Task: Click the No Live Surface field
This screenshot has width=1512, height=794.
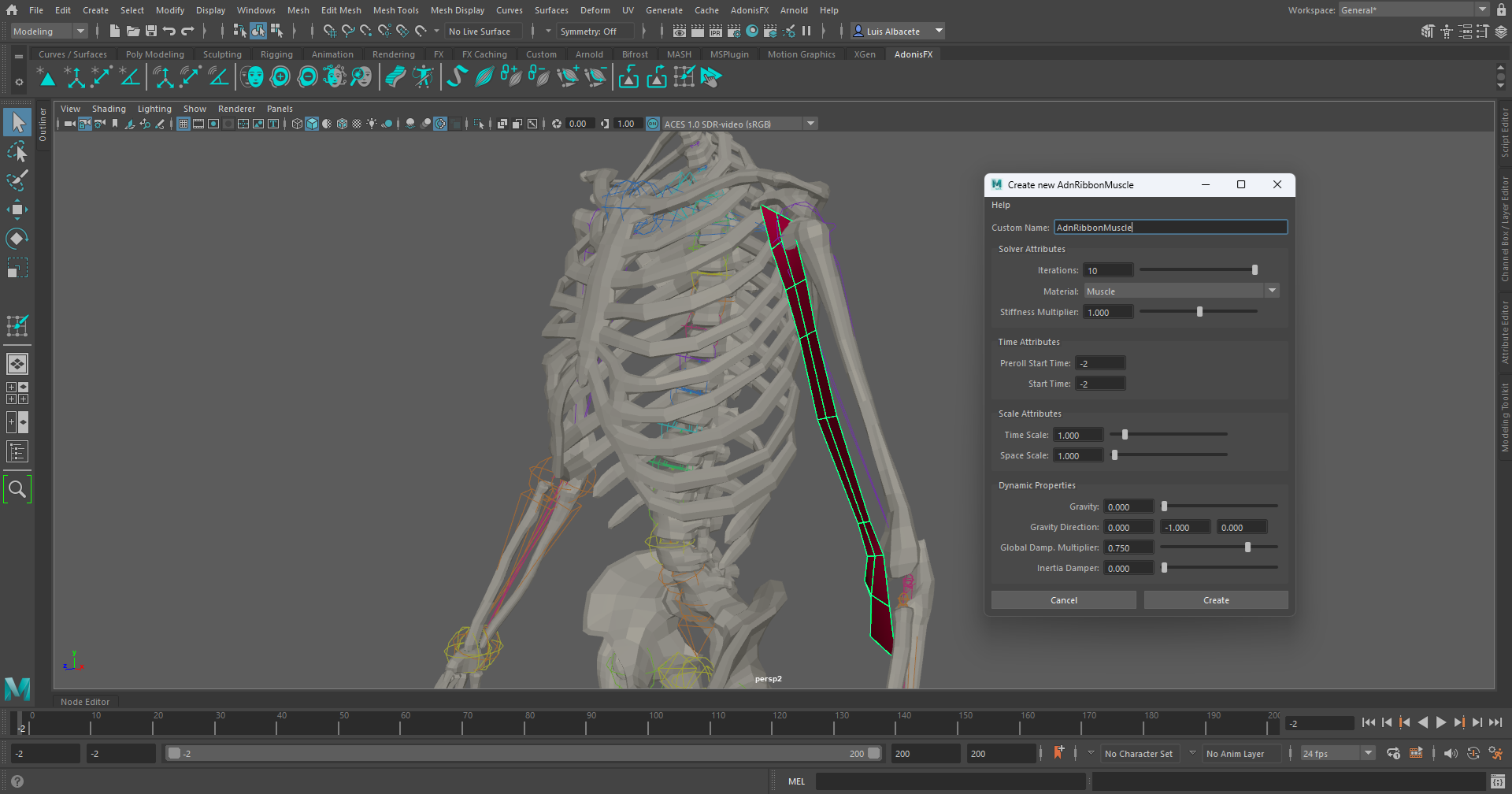Action: 484,31
